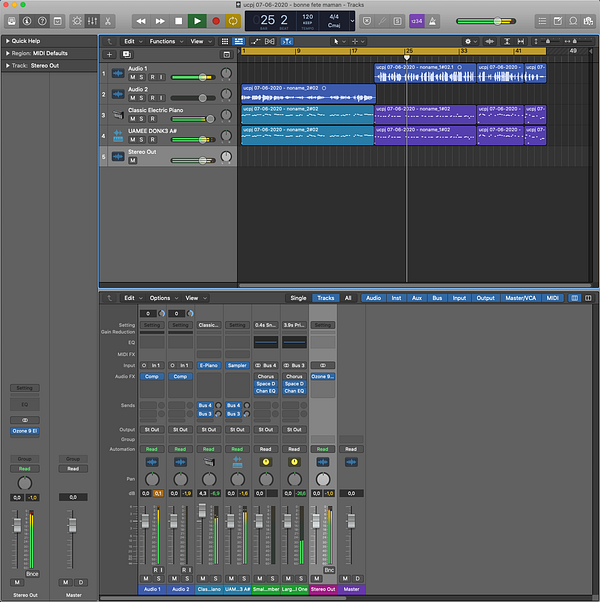Click the Smart Controls toolbar icon
The height and width of the screenshot is (602, 600).
point(78,20)
